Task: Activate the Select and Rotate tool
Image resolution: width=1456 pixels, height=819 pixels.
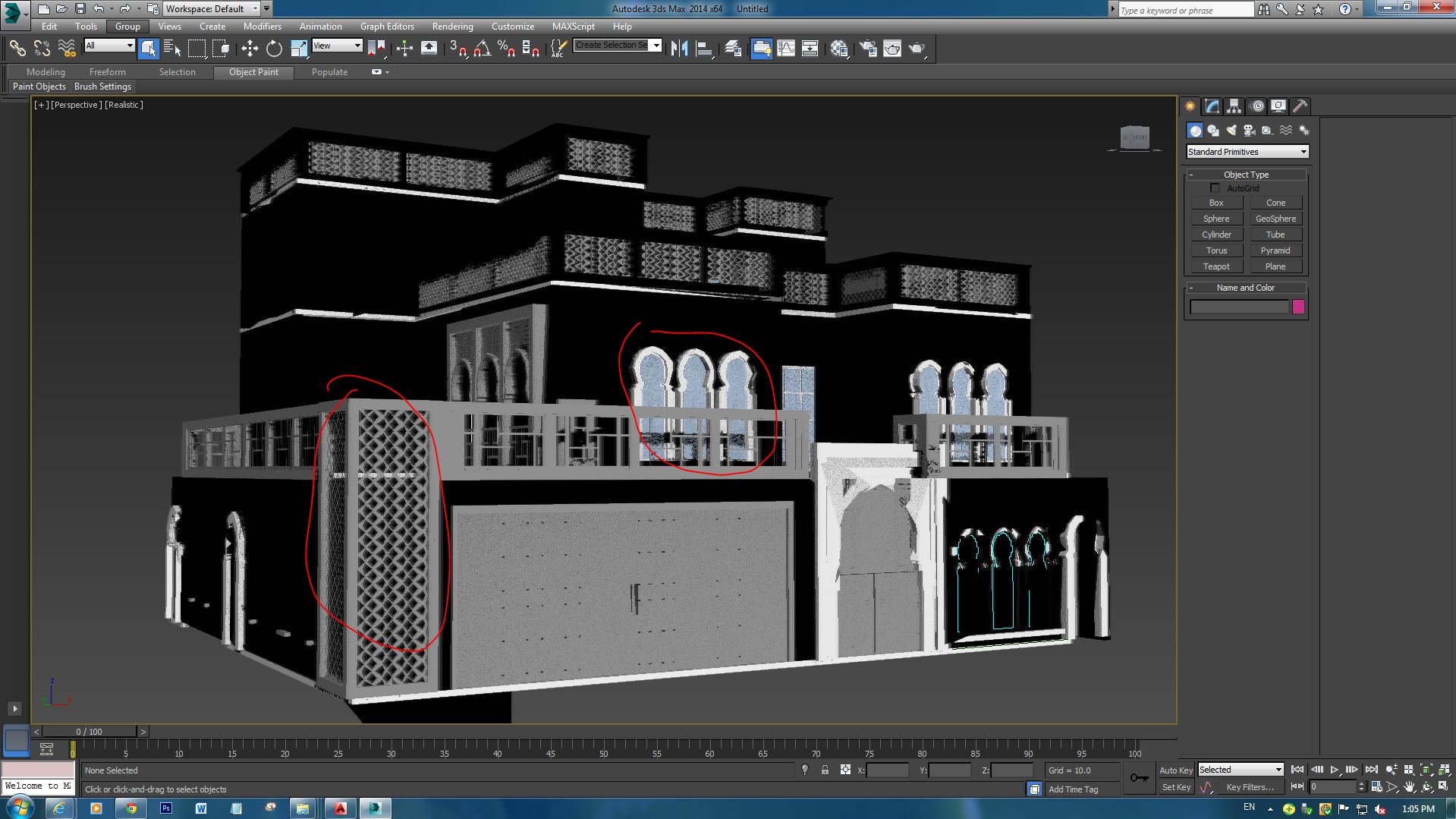Action: point(274,49)
